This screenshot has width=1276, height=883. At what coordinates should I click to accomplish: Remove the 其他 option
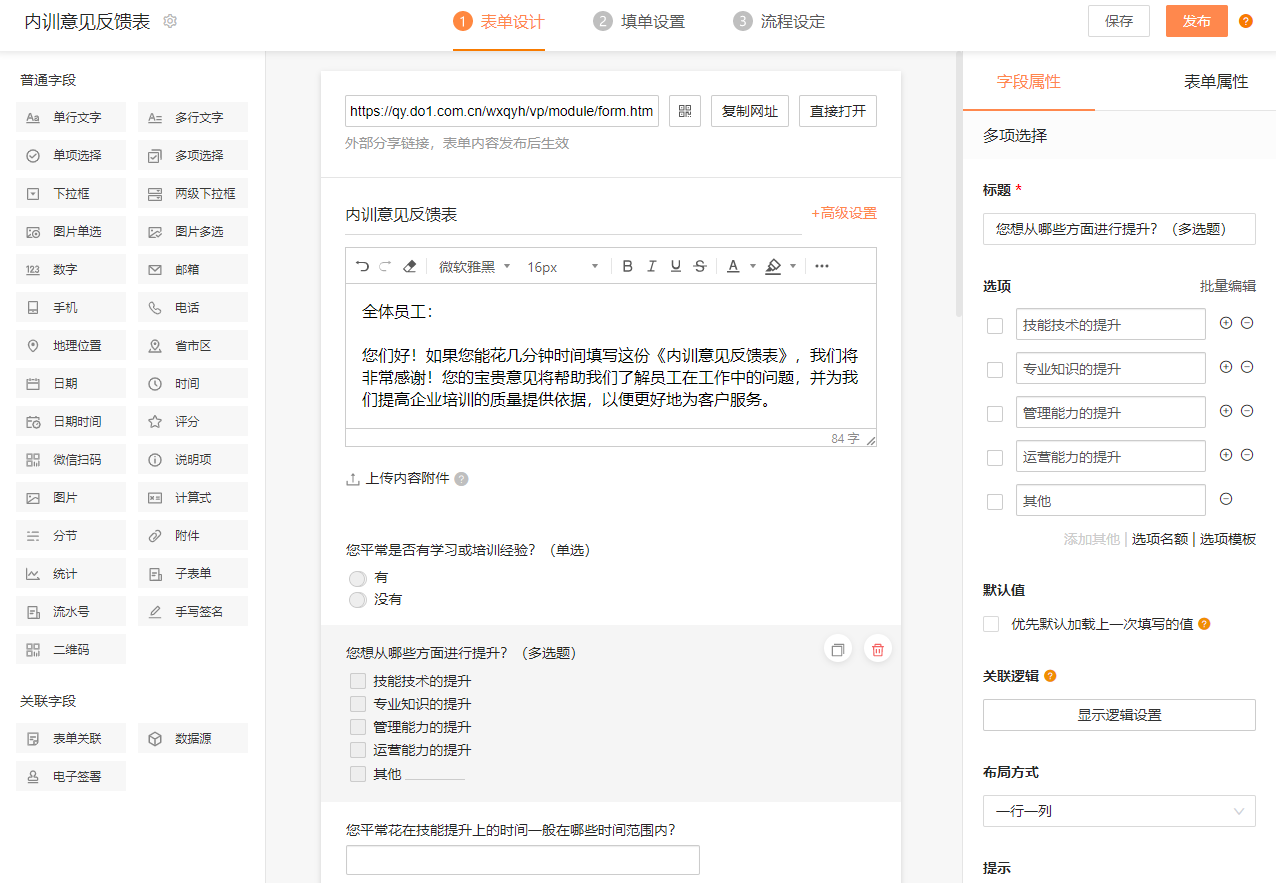[x=1226, y=499]
